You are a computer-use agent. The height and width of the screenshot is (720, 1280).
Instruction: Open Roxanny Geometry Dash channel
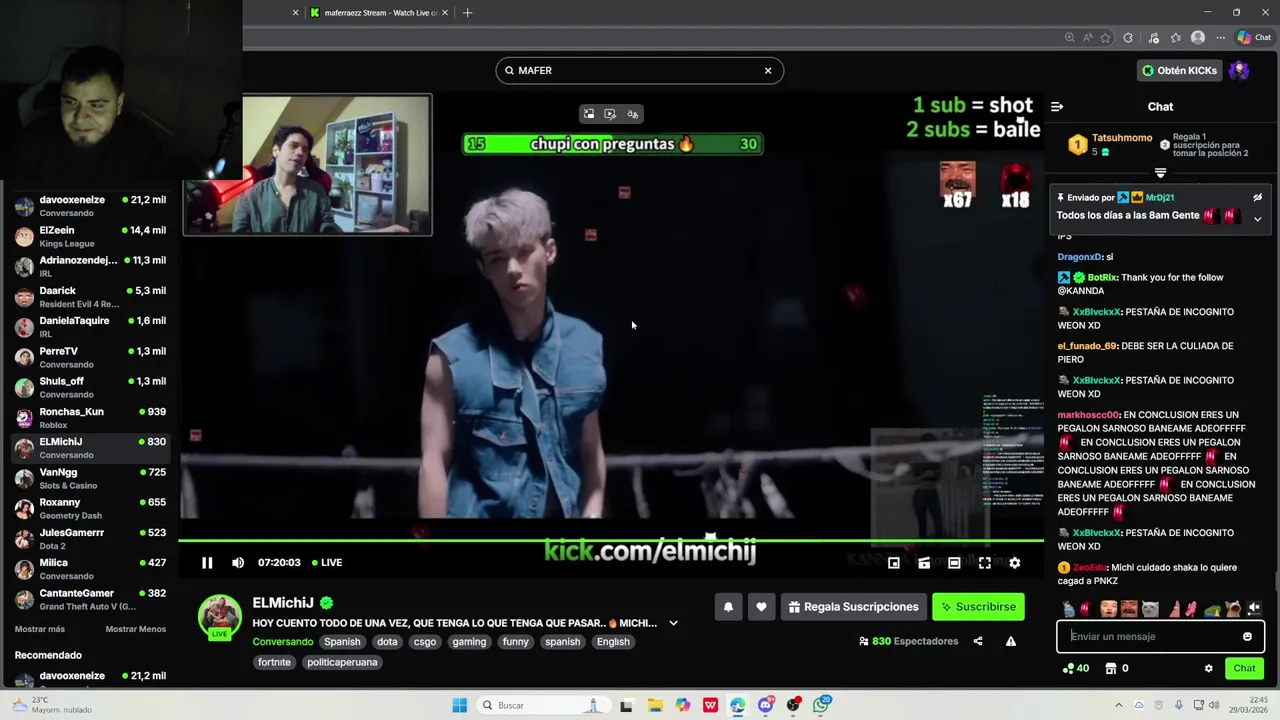pos(90,508)
